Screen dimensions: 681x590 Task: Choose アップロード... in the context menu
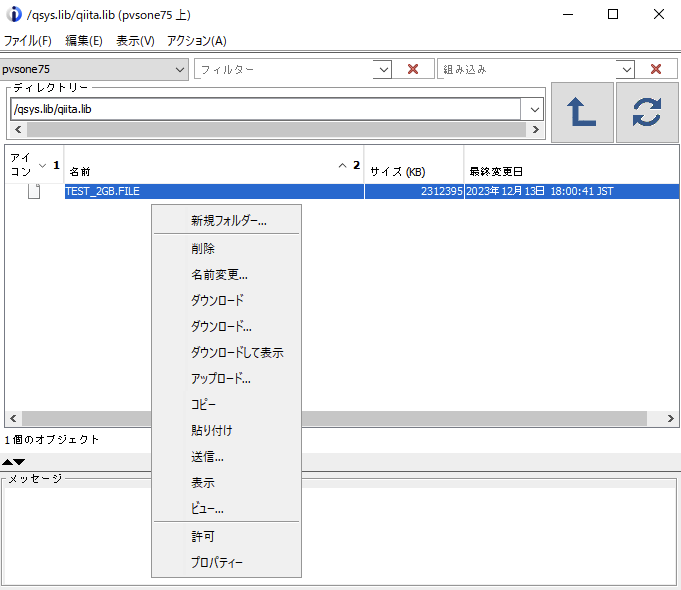(226, 378)
